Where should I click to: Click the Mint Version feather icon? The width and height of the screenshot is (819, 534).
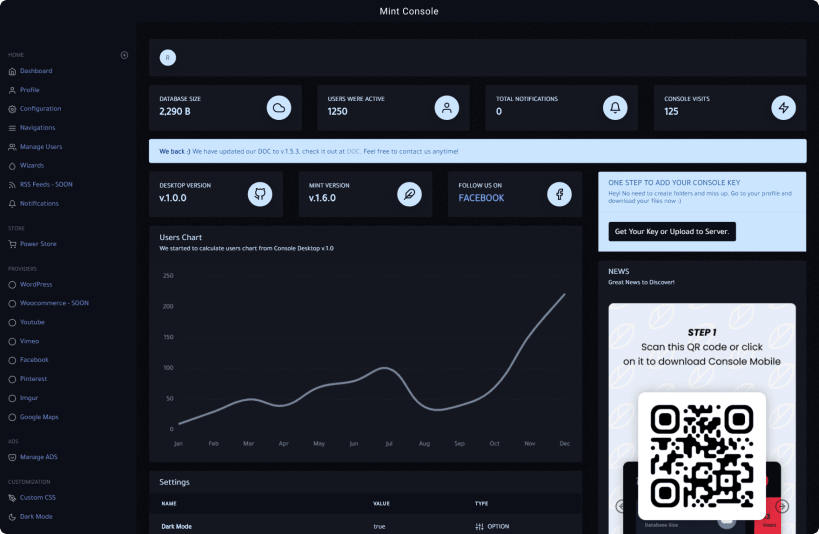click(x=410, y=194)
